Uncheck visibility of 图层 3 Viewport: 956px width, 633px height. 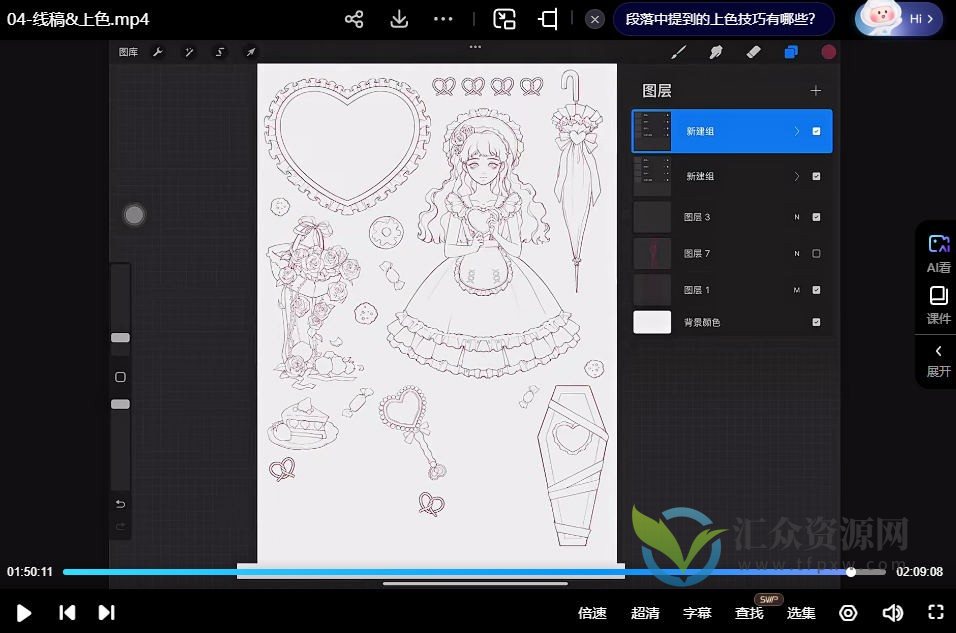pyautogui.click(x=816, y=217)
